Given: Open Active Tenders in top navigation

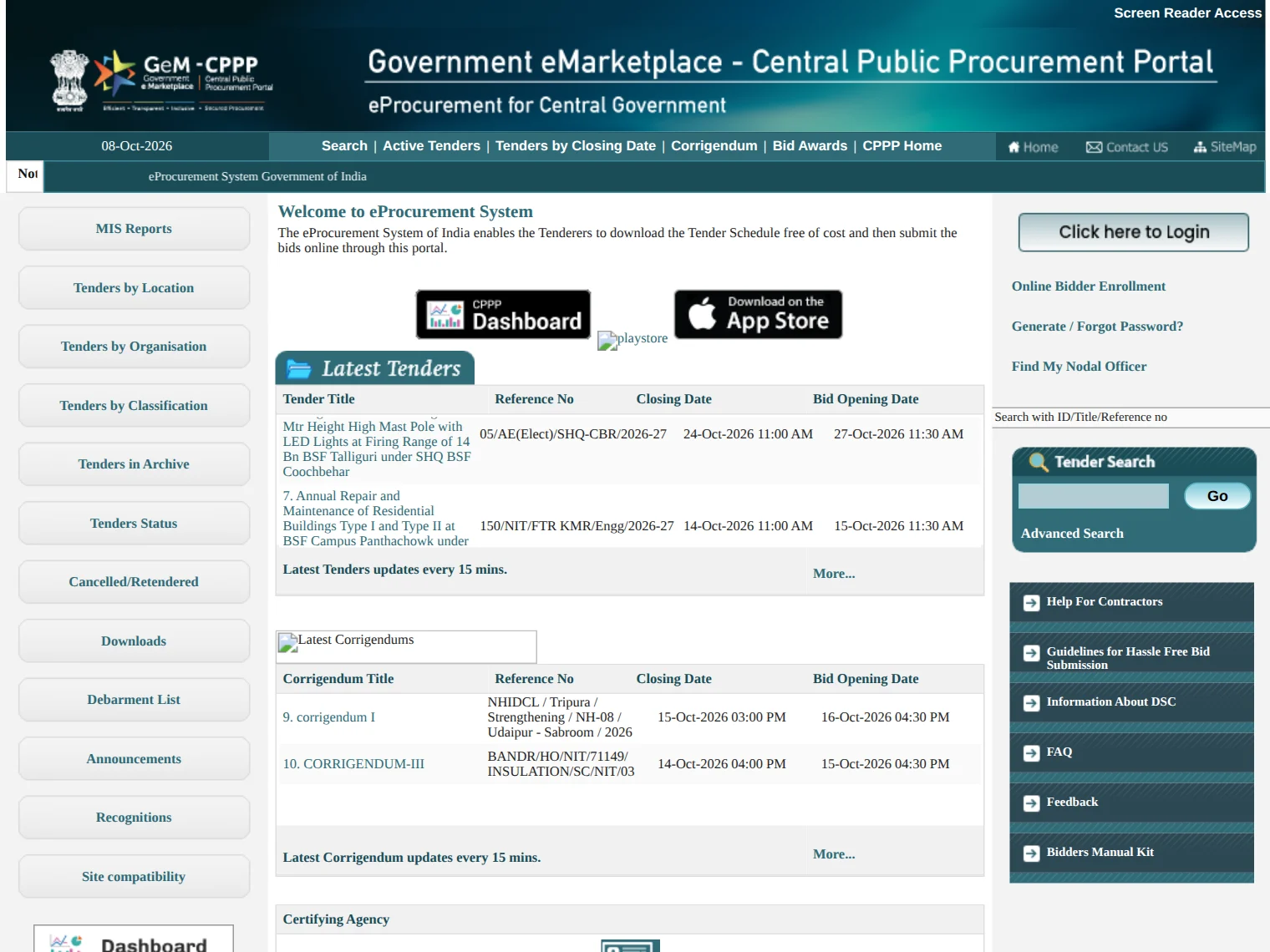Looking at the screenshot, I should click(431, 145).
